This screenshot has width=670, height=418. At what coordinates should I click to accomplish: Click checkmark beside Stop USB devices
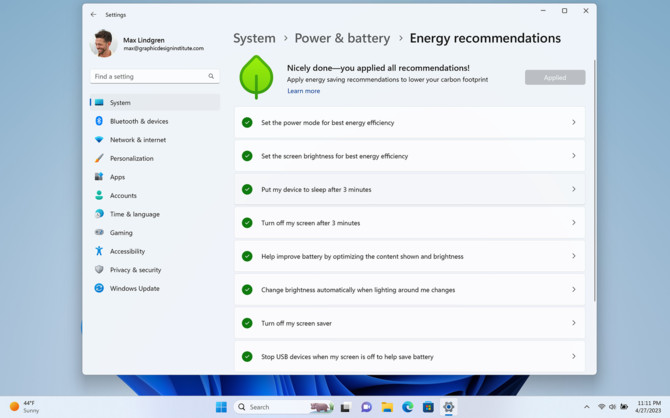[247, 356]
